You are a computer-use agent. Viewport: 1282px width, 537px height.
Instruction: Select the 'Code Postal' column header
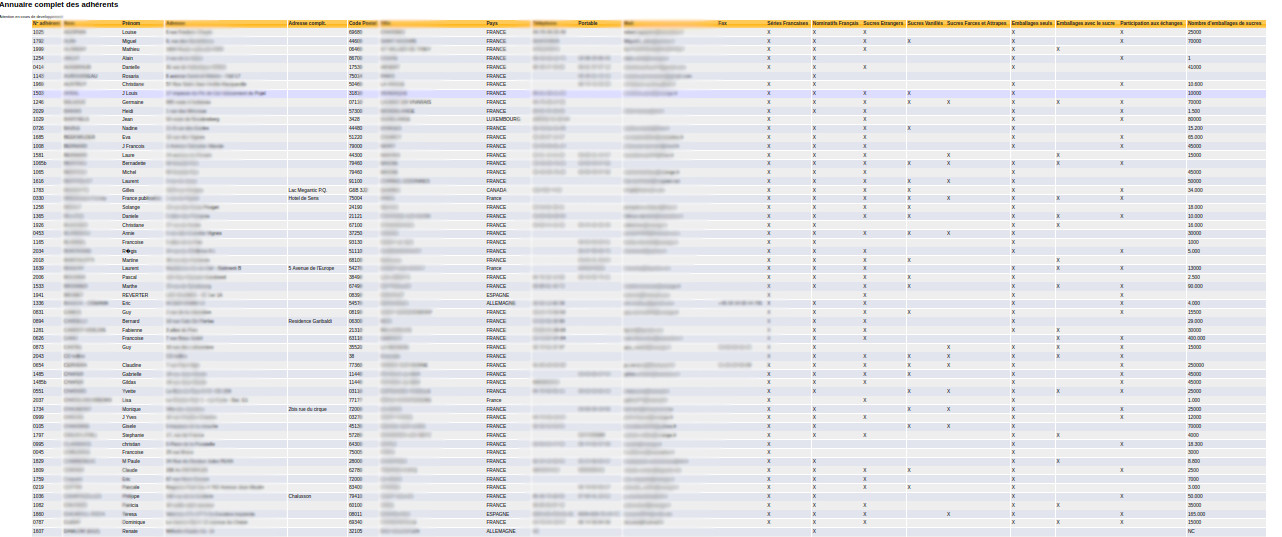[x=362, y=23]
